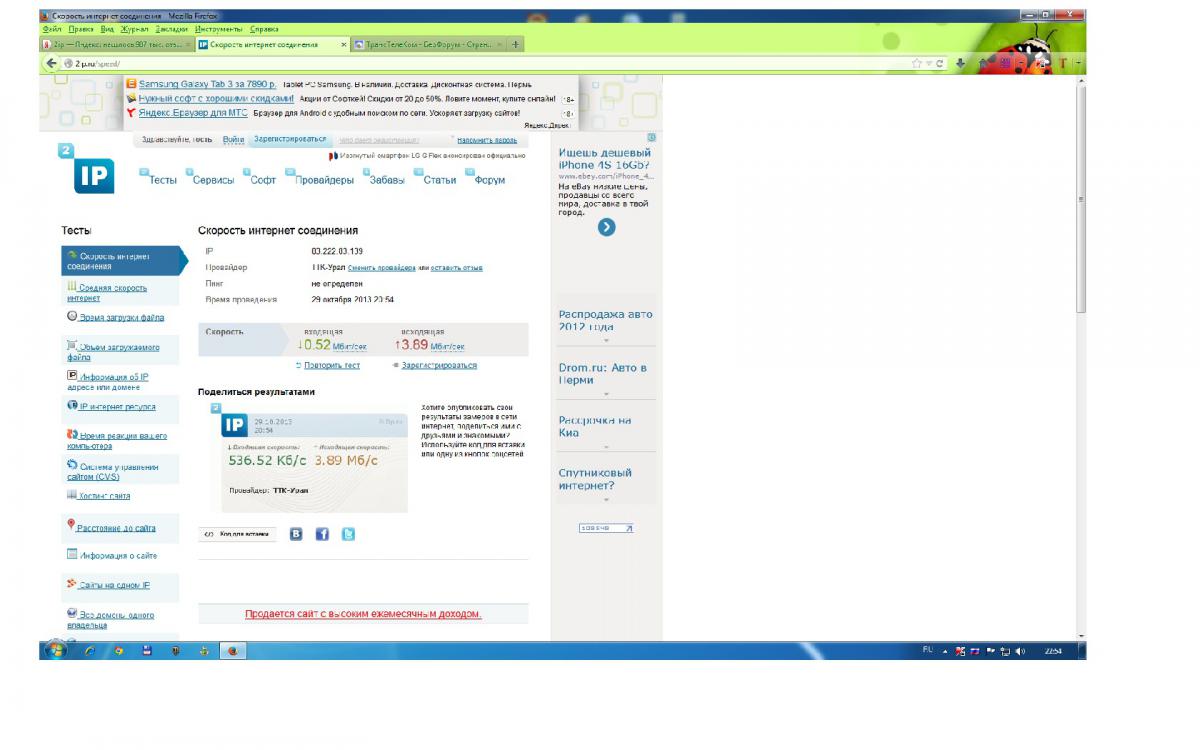Expand the 'Распродажа авто 2012 года' ad block
The image size is (1200, 750).
click(606, 341)
